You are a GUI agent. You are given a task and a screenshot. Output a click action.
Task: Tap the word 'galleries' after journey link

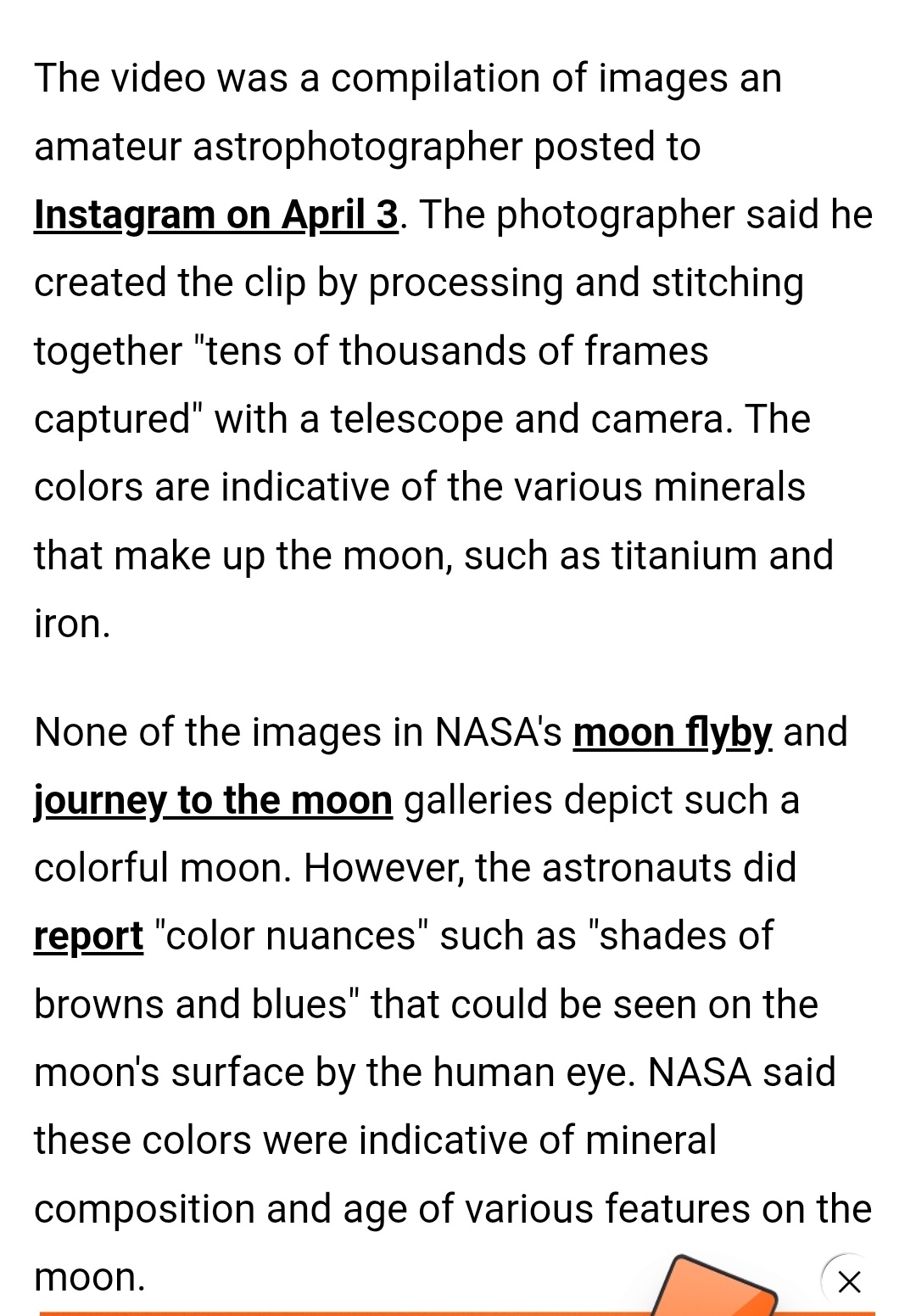478,800
